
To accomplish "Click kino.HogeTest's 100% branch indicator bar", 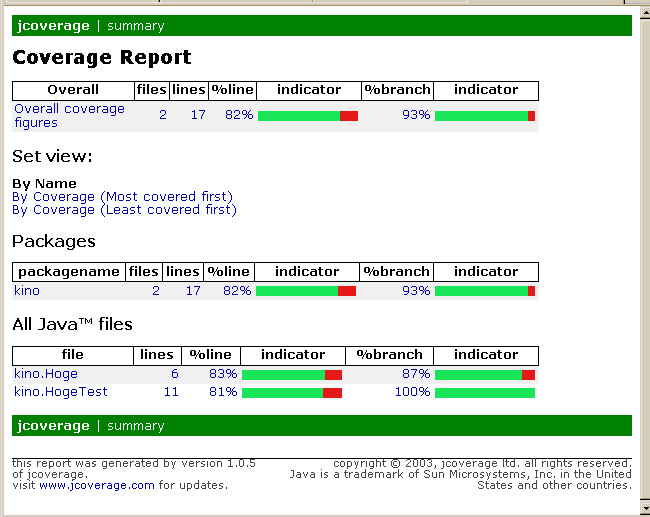I will 485,393.
